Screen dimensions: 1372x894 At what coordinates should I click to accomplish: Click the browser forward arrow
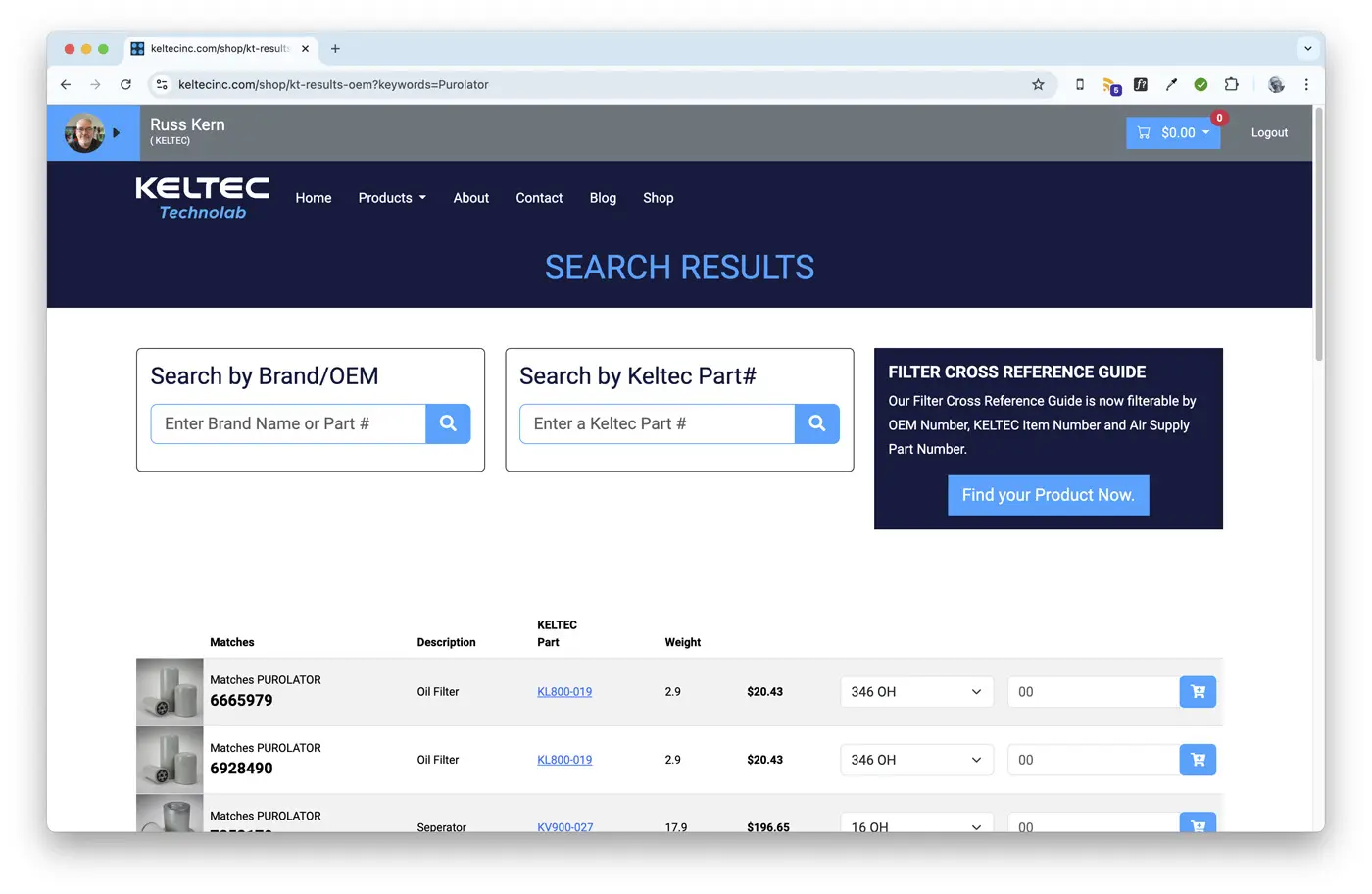point(95,85)
